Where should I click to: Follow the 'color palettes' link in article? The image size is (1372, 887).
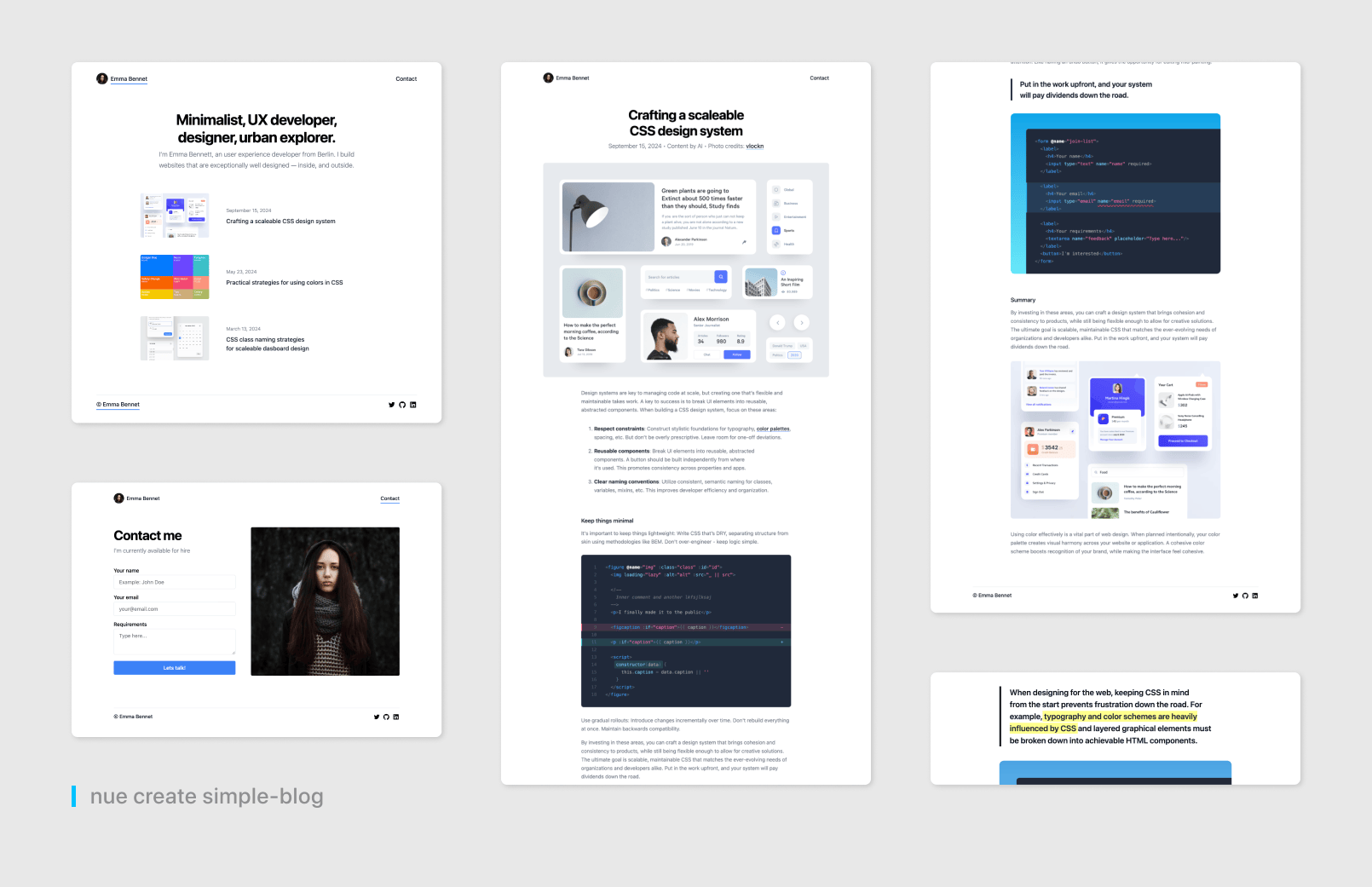773,429
